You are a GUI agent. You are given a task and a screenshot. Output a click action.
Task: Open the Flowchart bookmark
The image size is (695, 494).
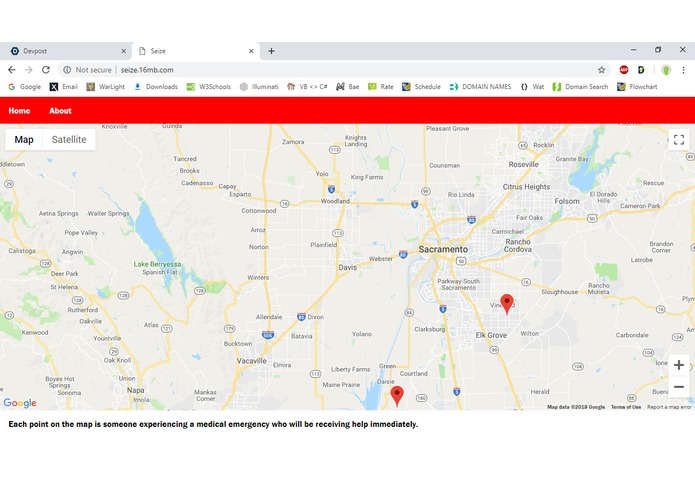[x=637, y=87]
